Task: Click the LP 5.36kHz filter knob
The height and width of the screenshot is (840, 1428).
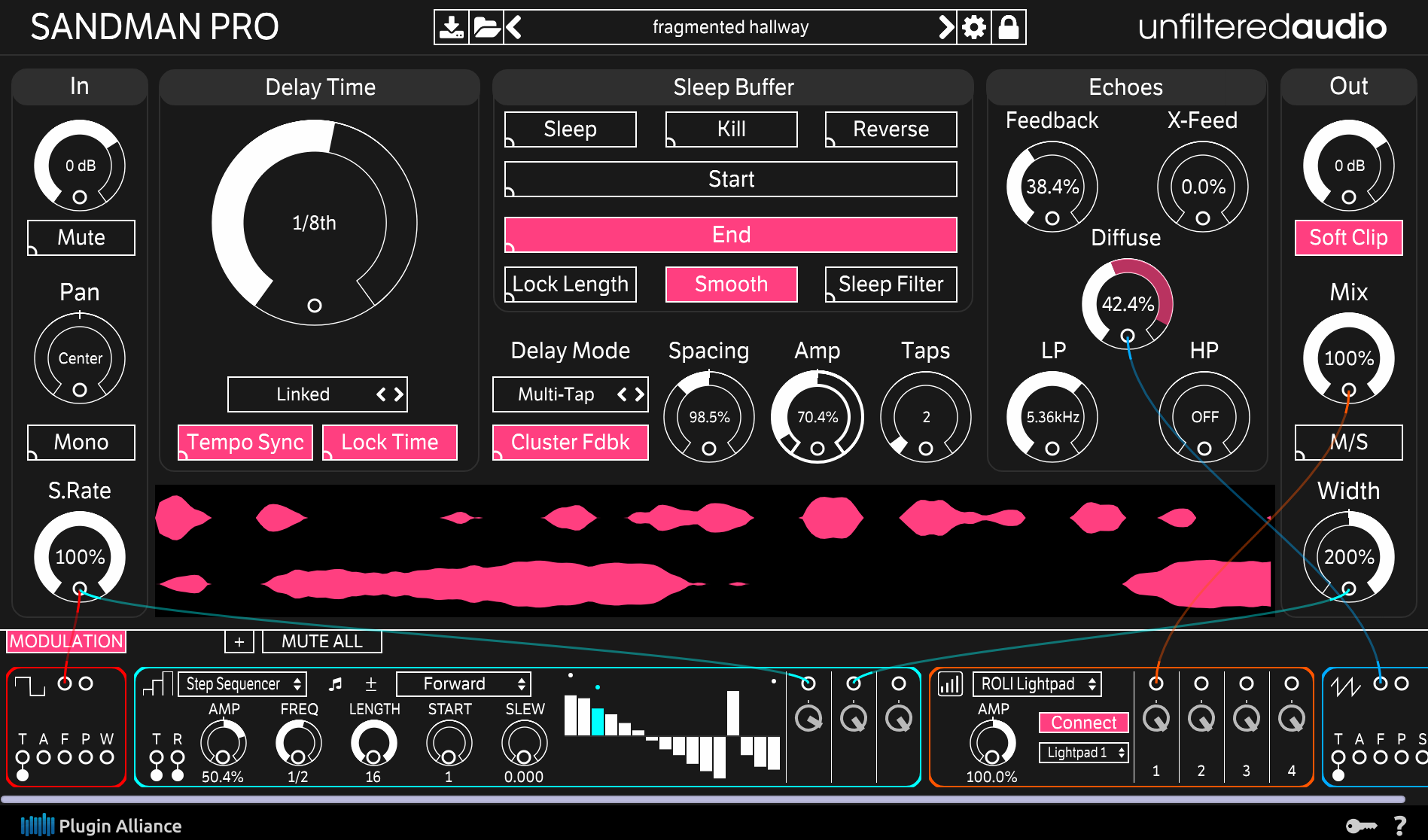Action: pyautogui.click(x=1052, y=417)
